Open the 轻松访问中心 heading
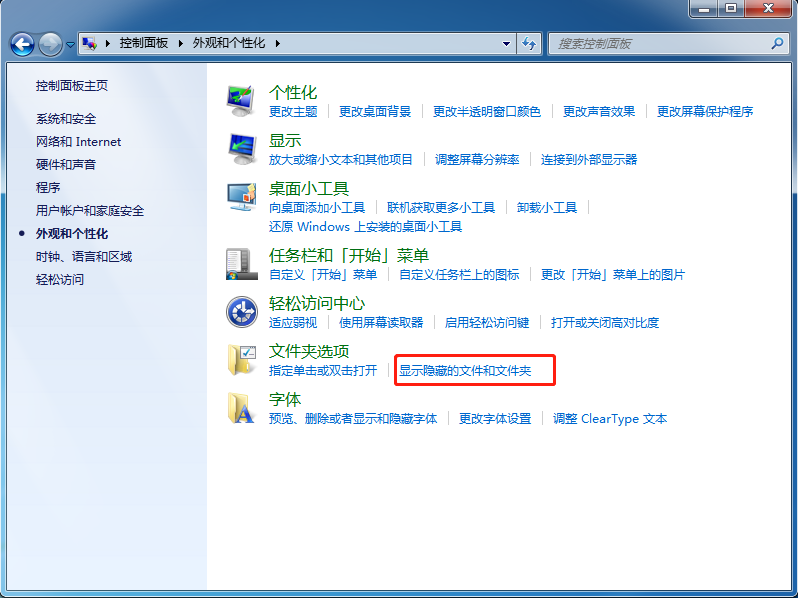 click(317, 303)
